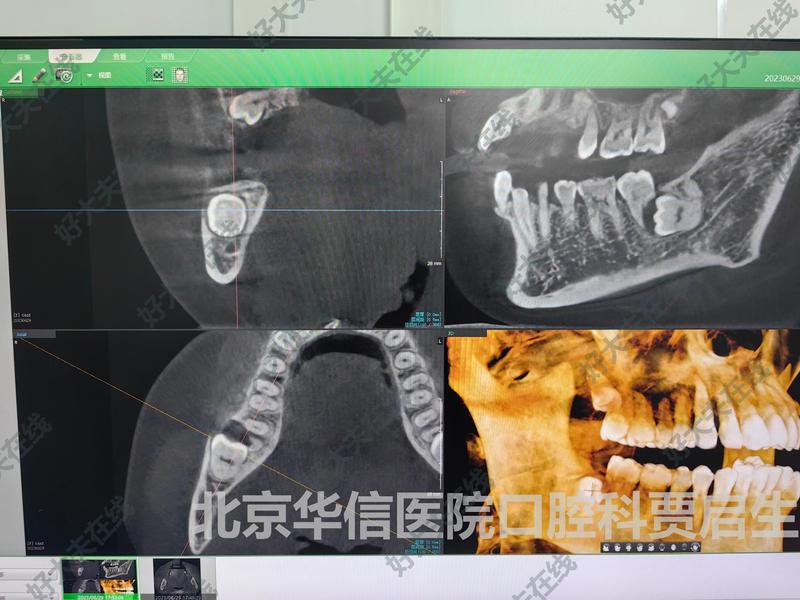Viewport: 800px width, 600px height.
Task: Switch to the 查看 tab
Action: (119, 58)
